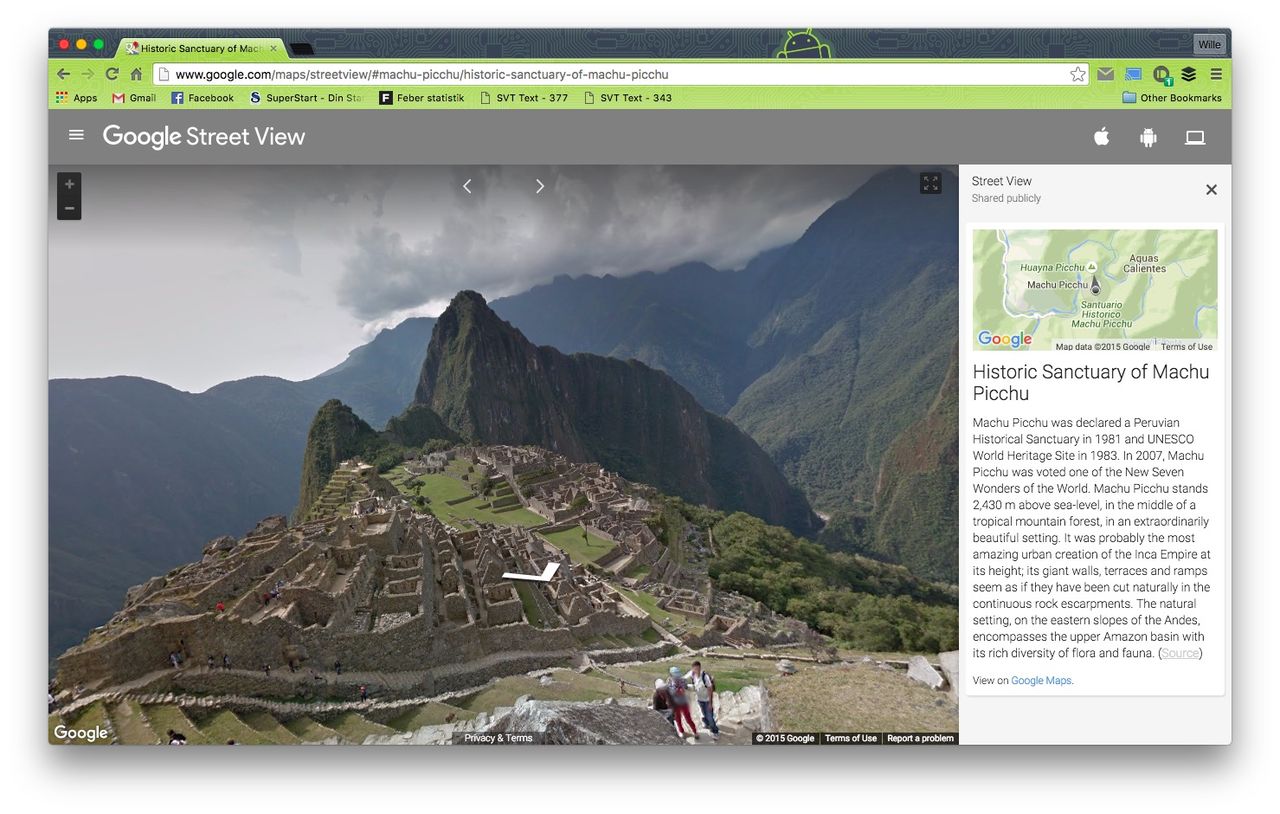1280x814 pixels.
Task: Open the Feber statistik bookmark
Action: tap(421, 98)
